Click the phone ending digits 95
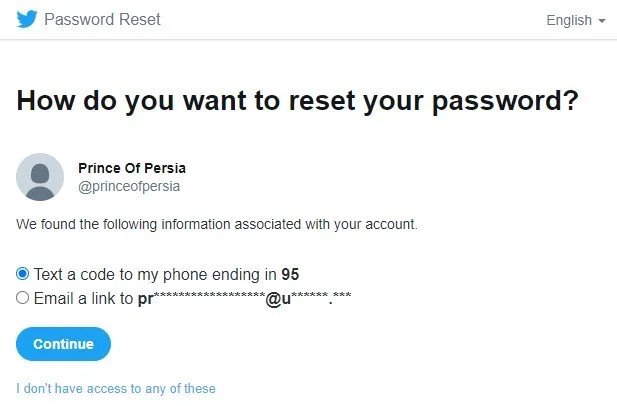Image resolution: width=617 pixels, height=406 pixels. click(x=290, y=274)
